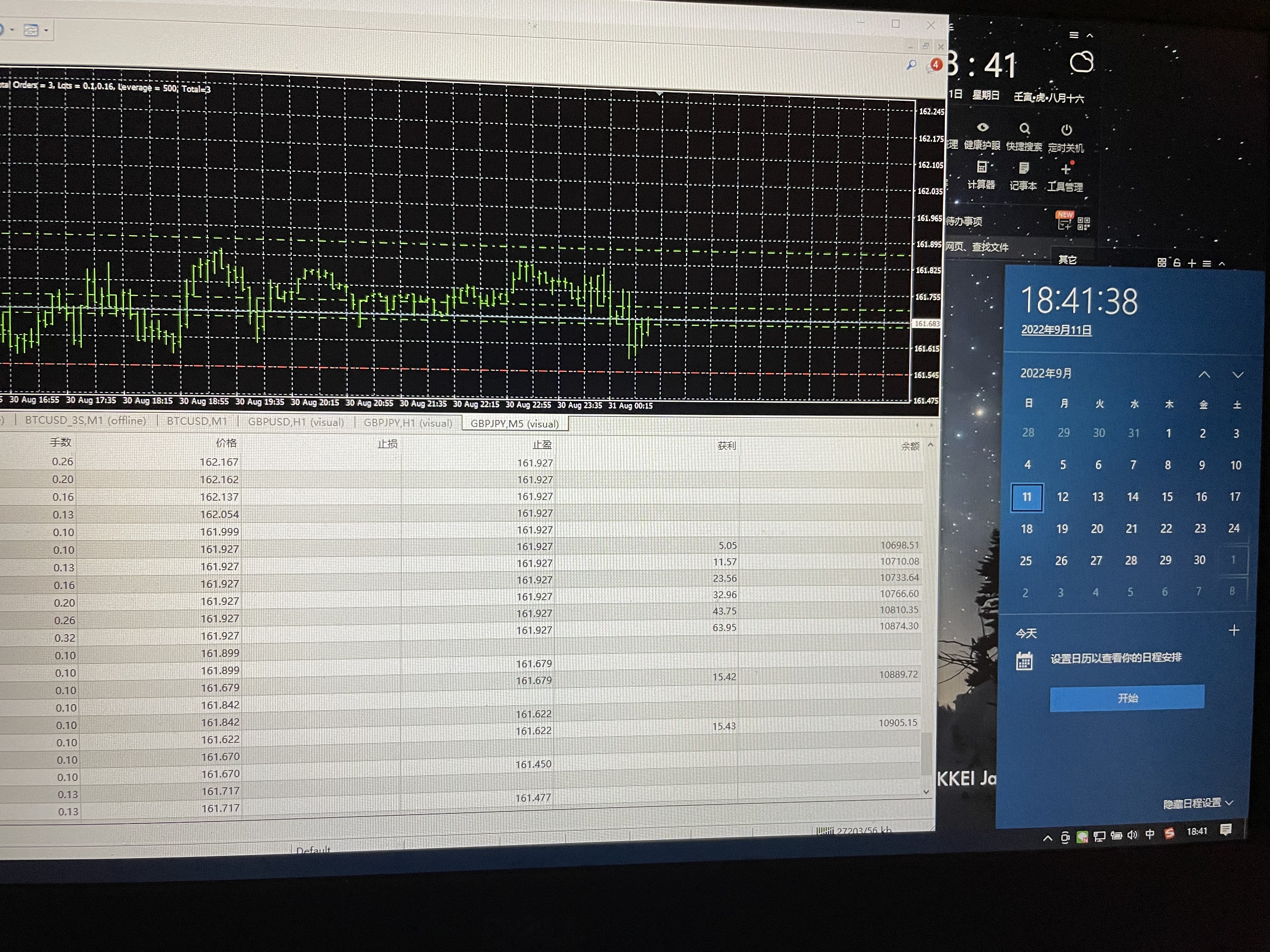
Task: Click the 快捷搜索 quick search icon
Action: 1024,129
